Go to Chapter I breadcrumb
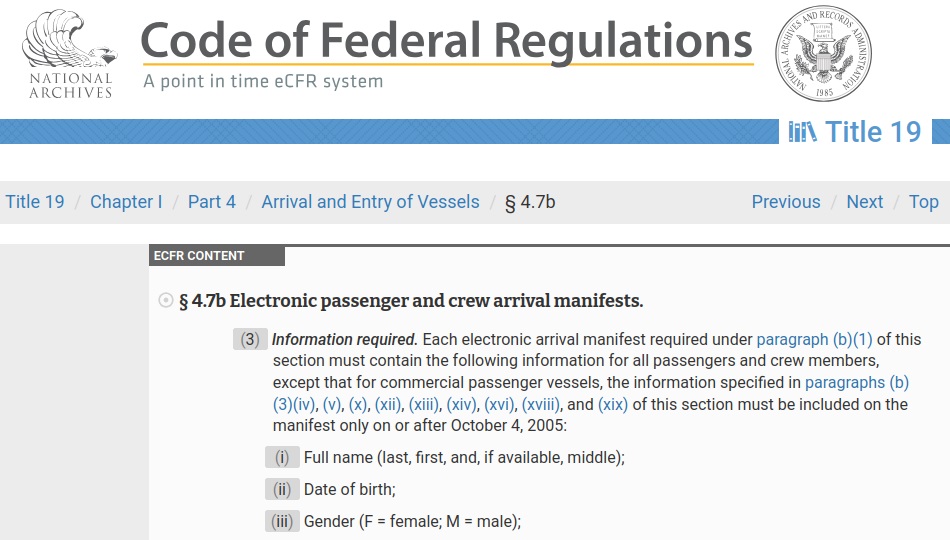Image resolution: width=950 pixels, height=540 pixels. pos(126,202)
